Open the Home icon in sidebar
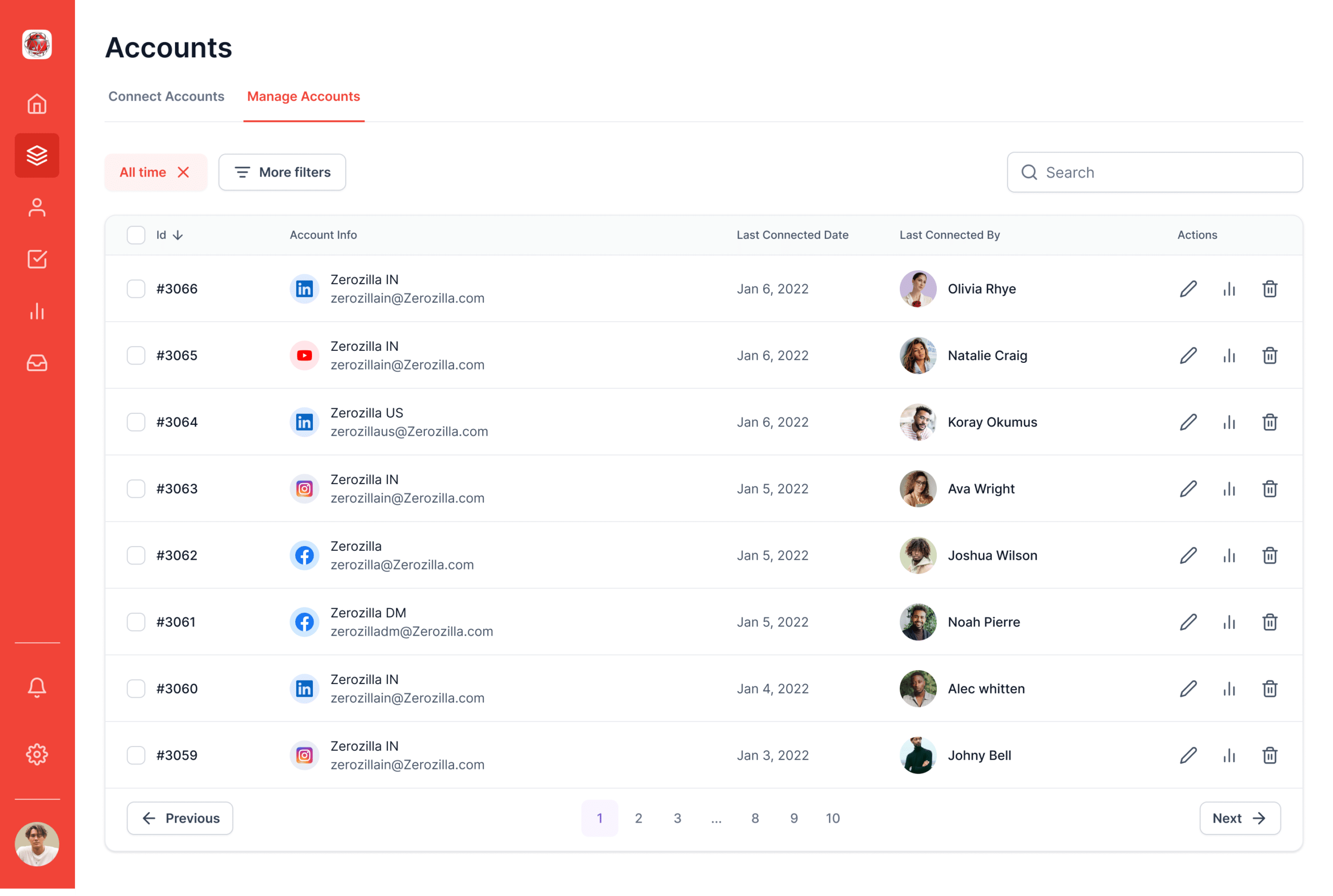This screenshot has width=1333, height=896. pyautogui.click(x=37, y=104)
